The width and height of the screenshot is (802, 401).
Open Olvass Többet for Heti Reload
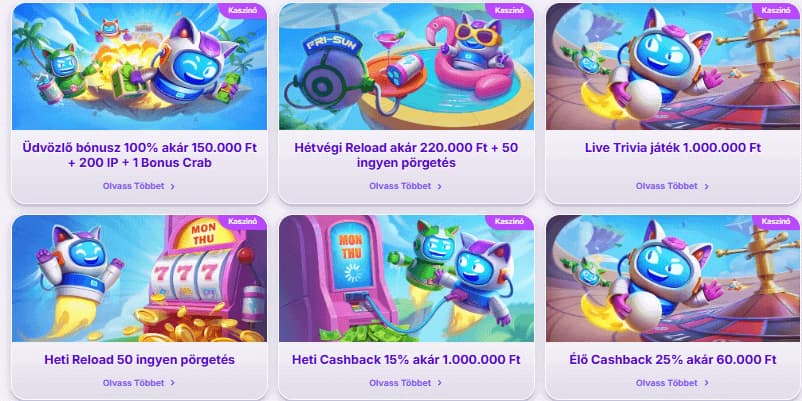click(x=133, y=383)
